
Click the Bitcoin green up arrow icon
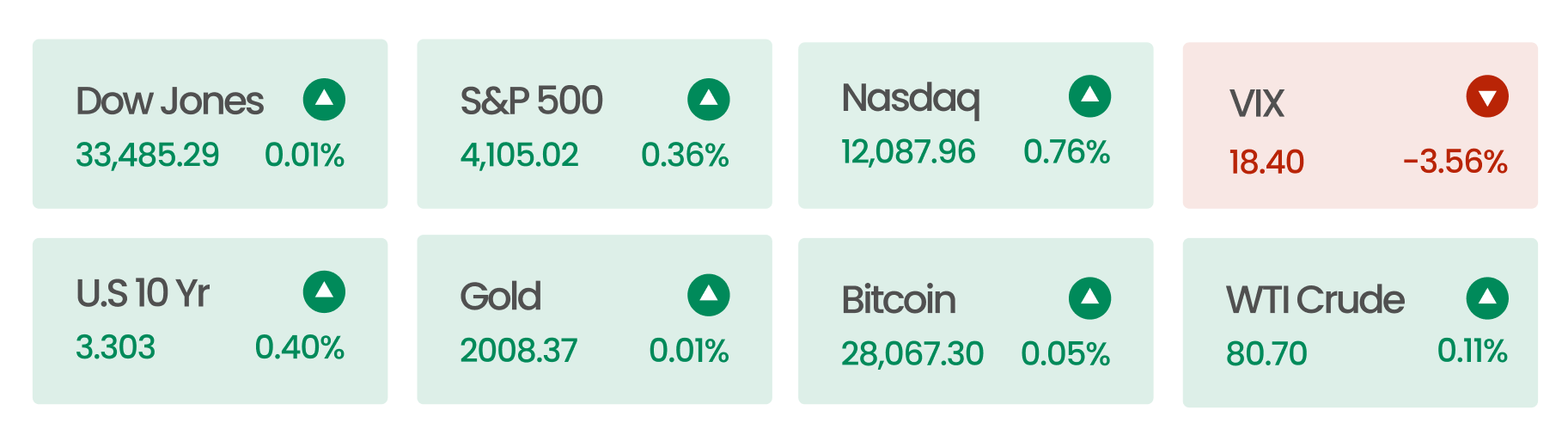(1090, 298)
